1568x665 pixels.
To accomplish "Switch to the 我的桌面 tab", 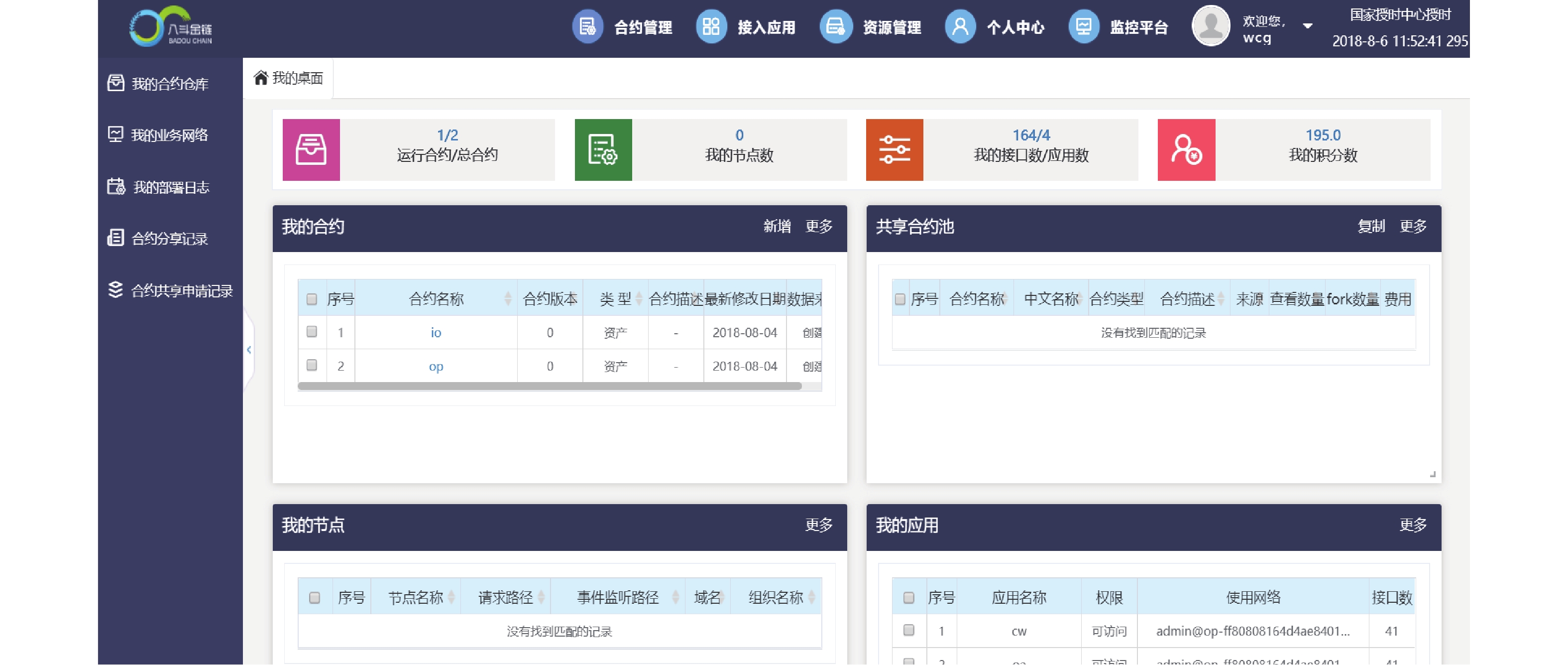I will point(289,78).
